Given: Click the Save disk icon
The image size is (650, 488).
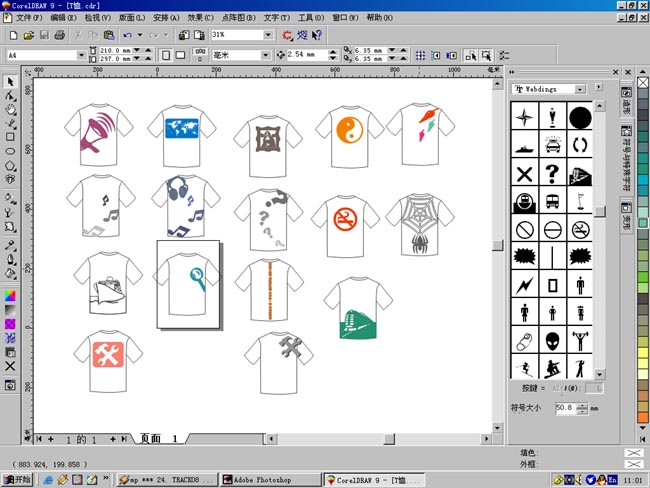Looking at the screenshot, I should click(x=44, y=35).
